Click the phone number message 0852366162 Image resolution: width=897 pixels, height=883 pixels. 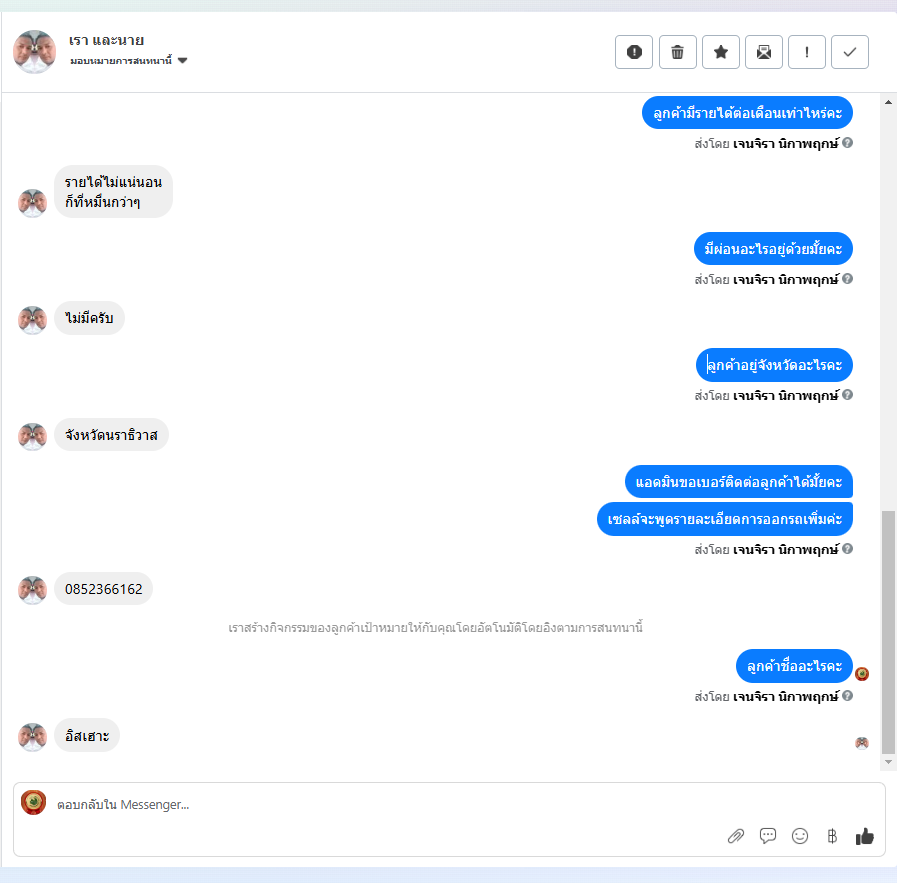point(104,588)
